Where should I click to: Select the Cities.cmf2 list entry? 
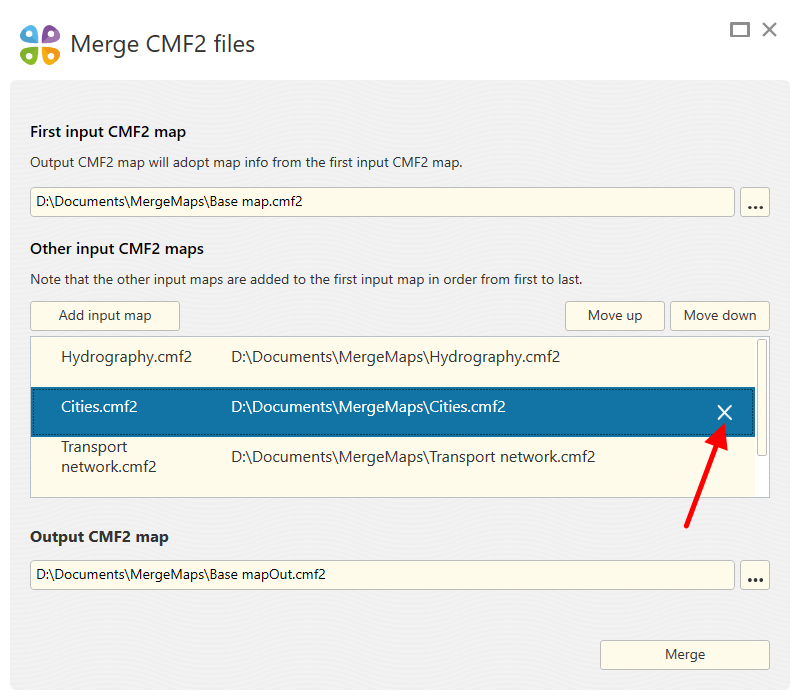pyautogui.click(x=99, y=407)
